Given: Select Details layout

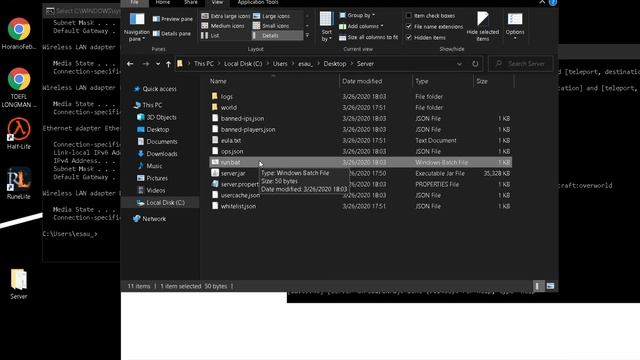Looking at the screenshot, I should (x=278, y=36).
